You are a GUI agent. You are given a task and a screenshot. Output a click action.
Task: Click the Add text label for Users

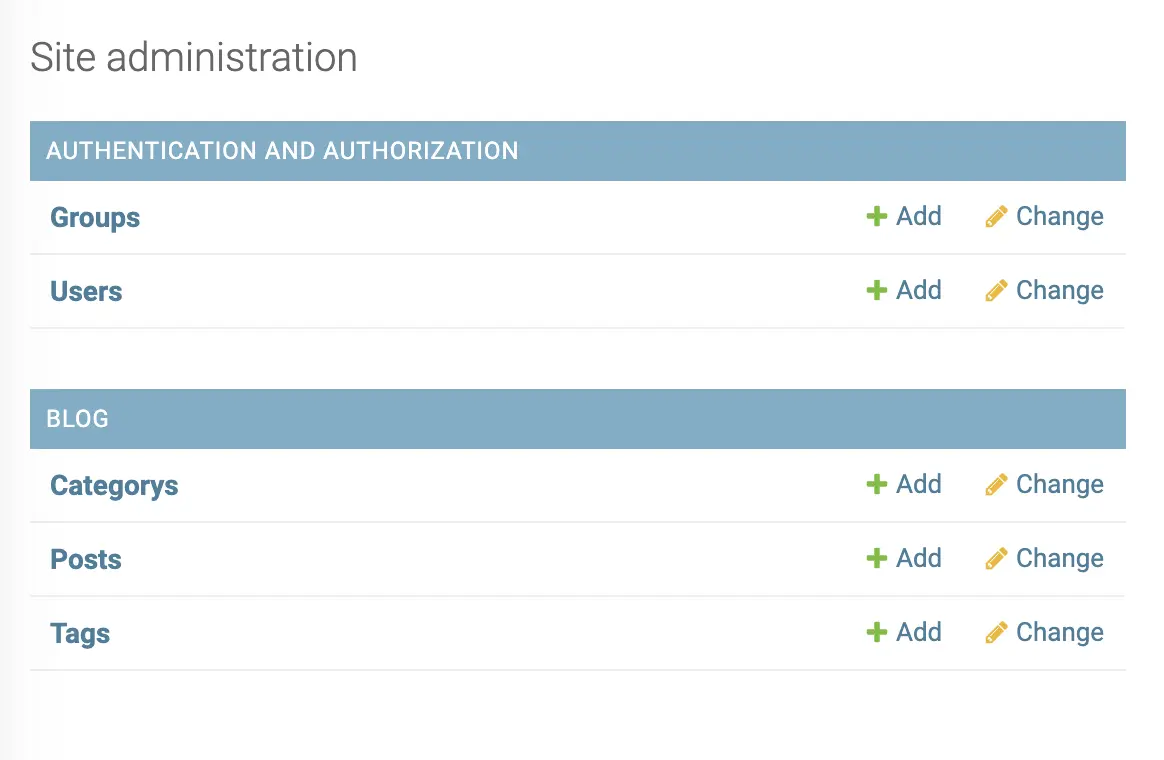tap(918, 290)
